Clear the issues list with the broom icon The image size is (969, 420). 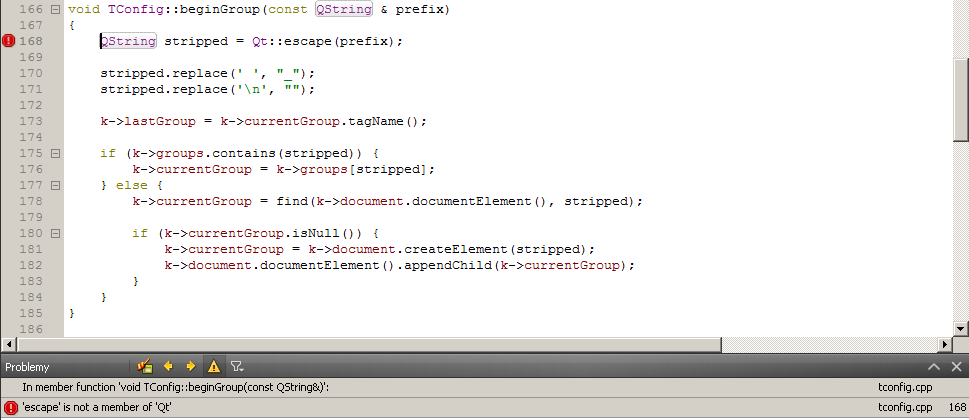click(145, 366)
